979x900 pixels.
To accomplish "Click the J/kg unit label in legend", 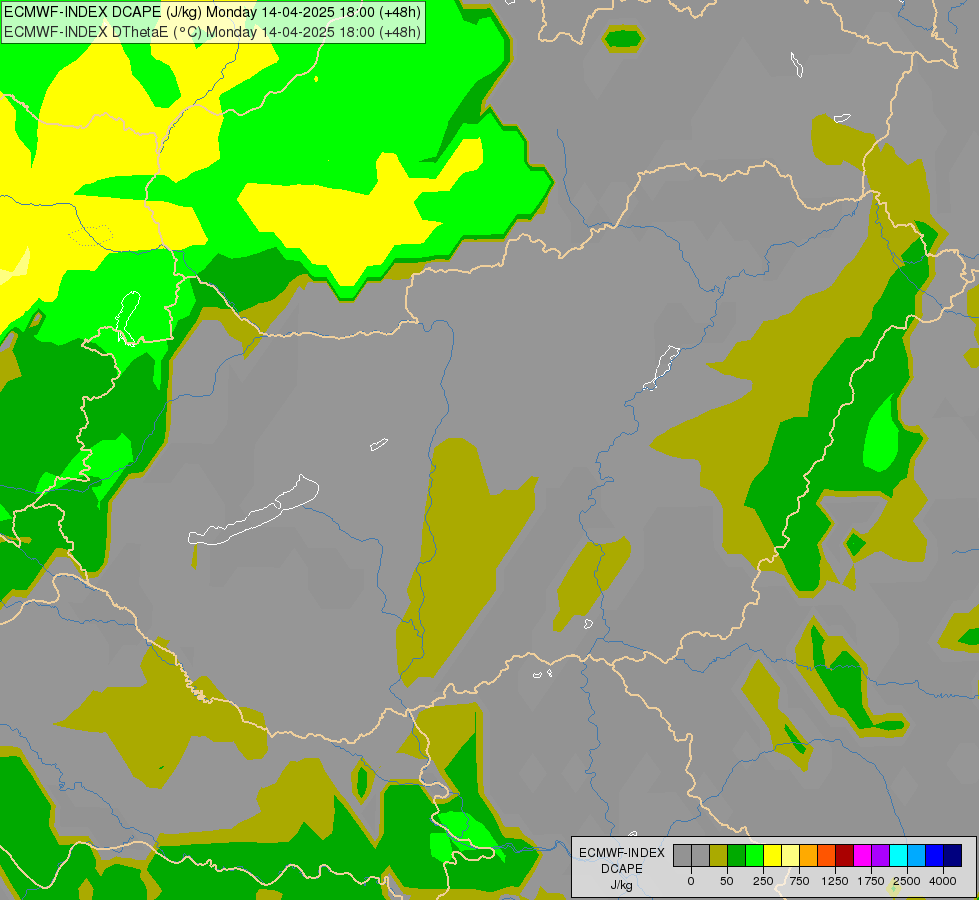I will coord(622,886).
